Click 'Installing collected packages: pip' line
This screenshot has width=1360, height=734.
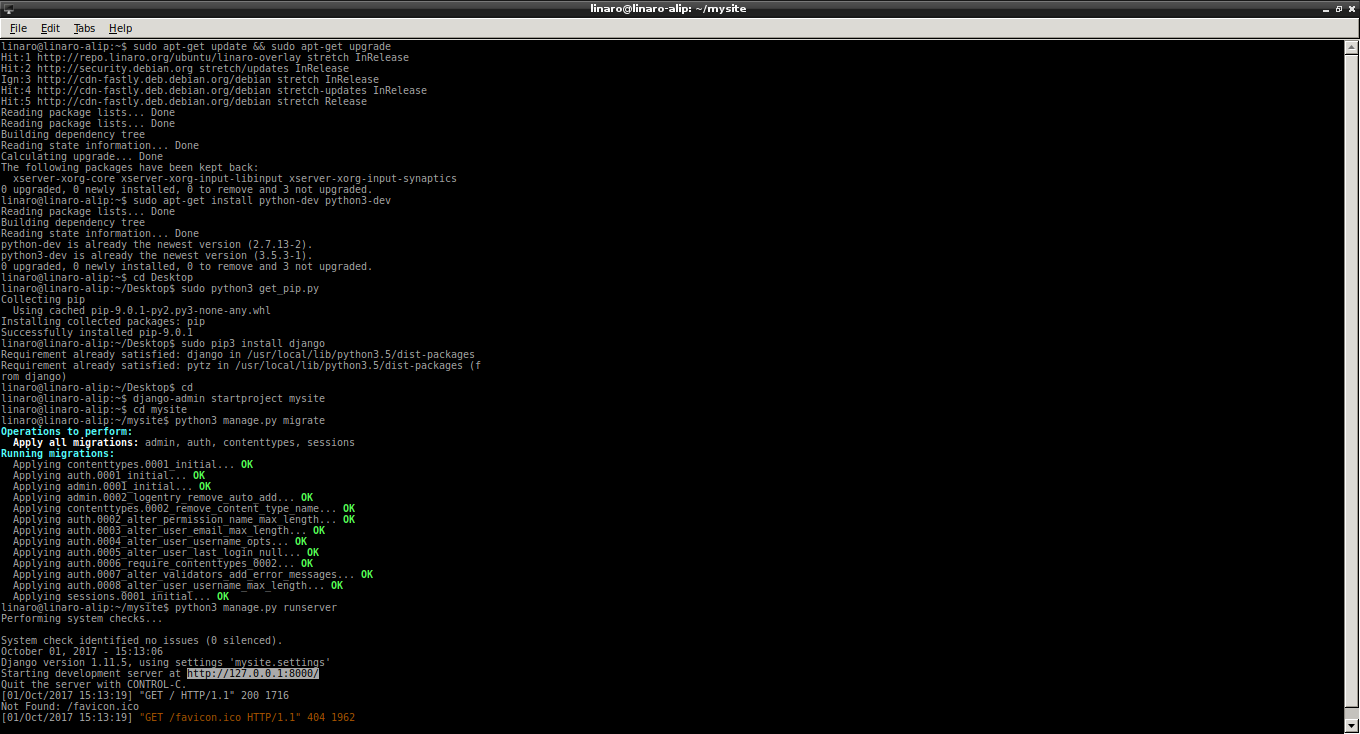(103, 322)
